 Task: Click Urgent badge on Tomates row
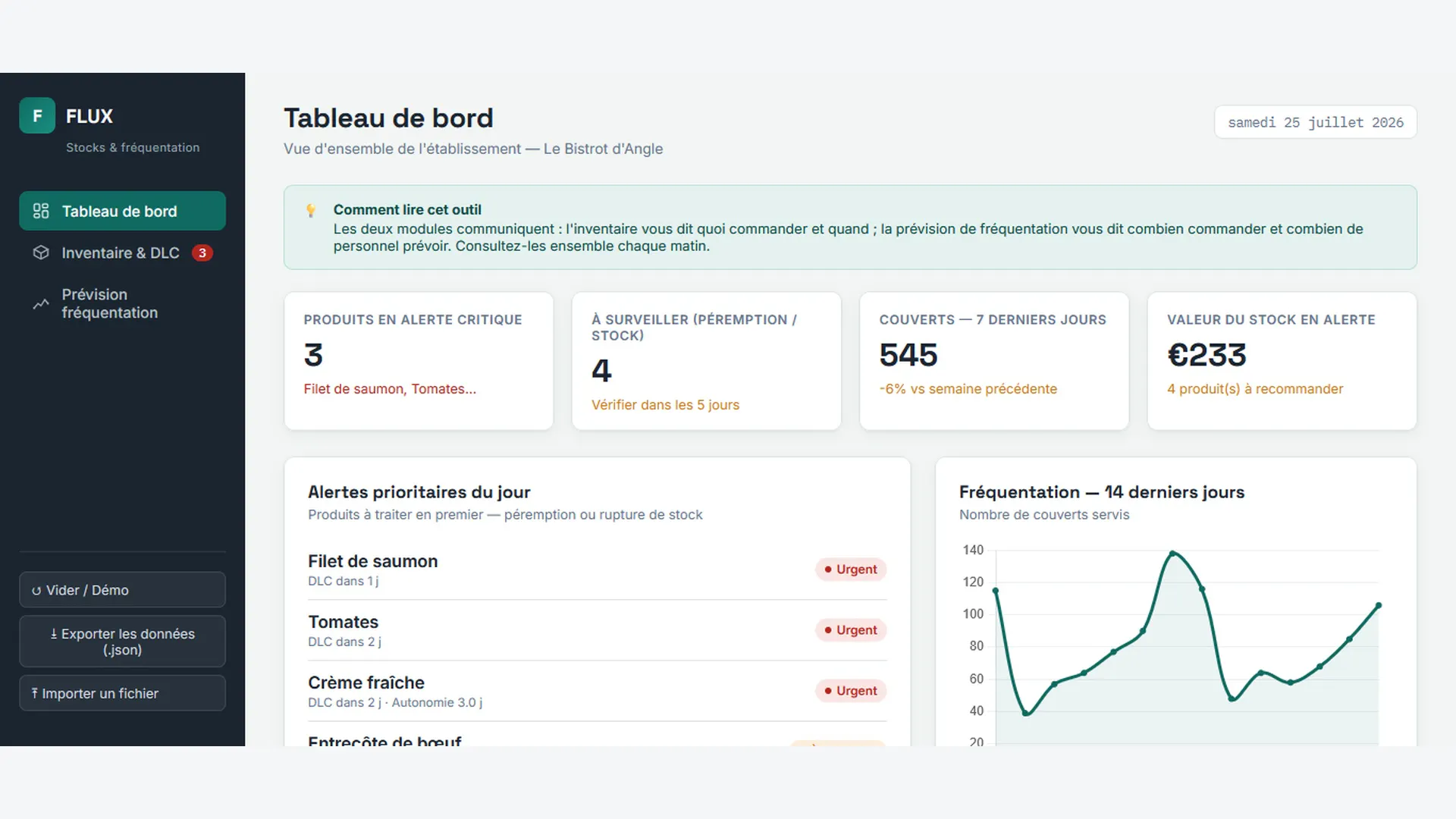point(851,630)
